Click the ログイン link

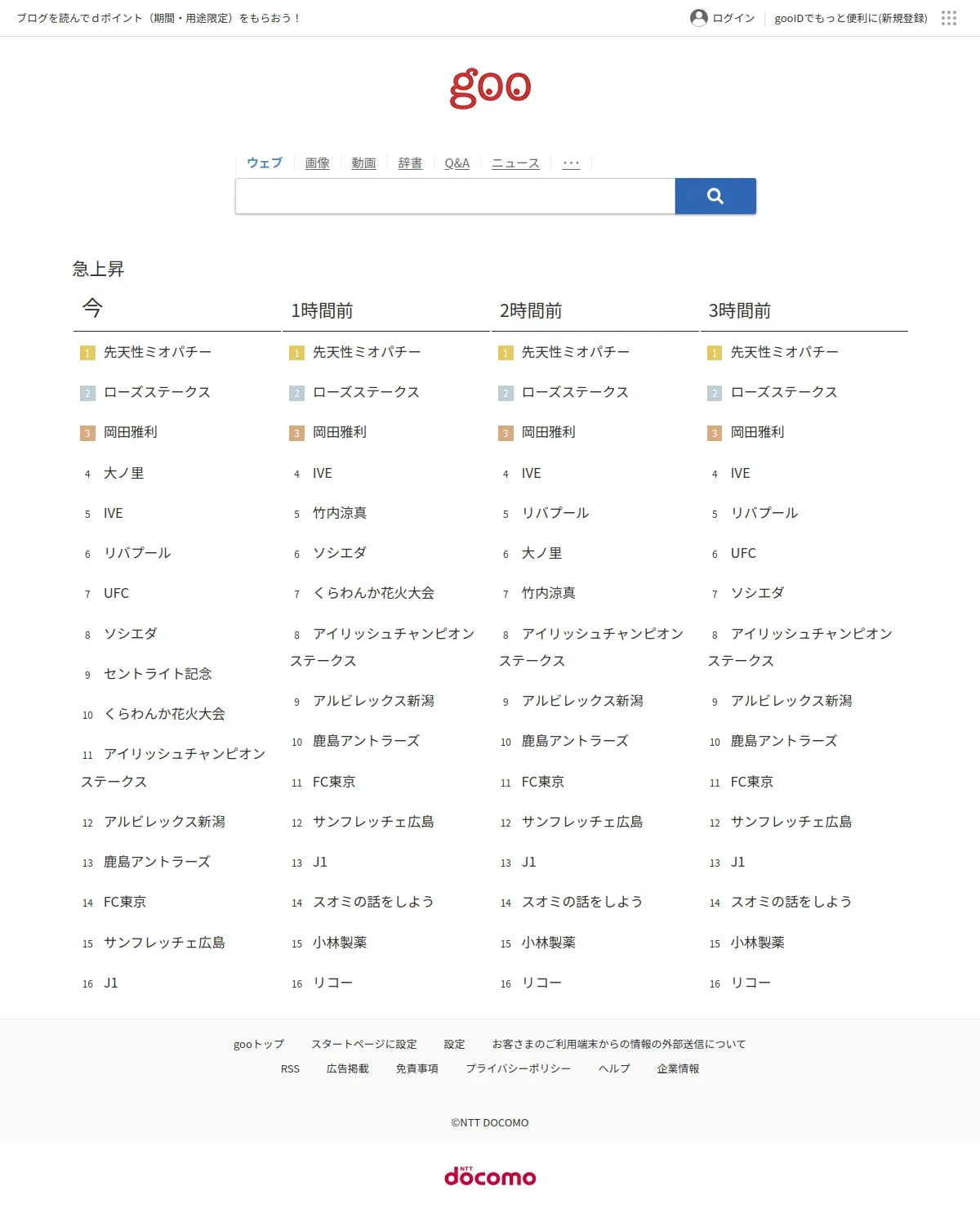point(733,18)
